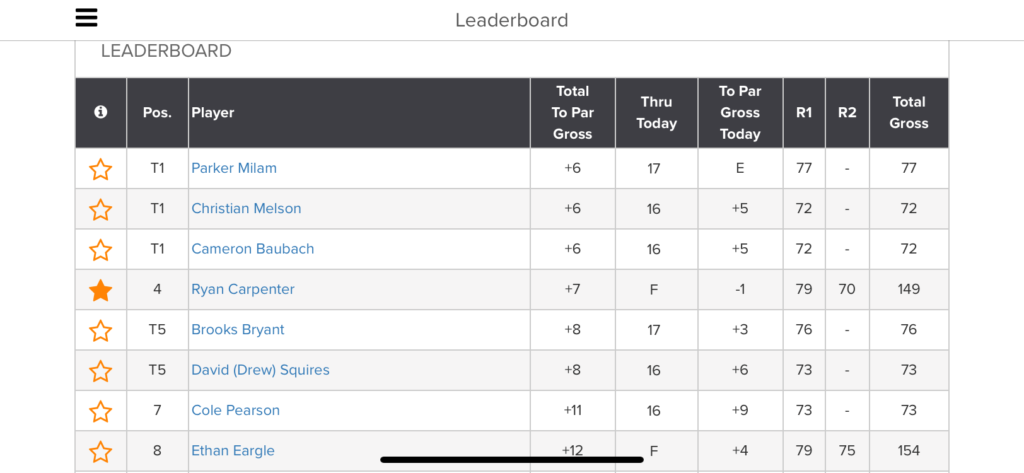Click the Total To Par Gross header
Viewport: 1024px width, 473px height.
pos(572,112)
